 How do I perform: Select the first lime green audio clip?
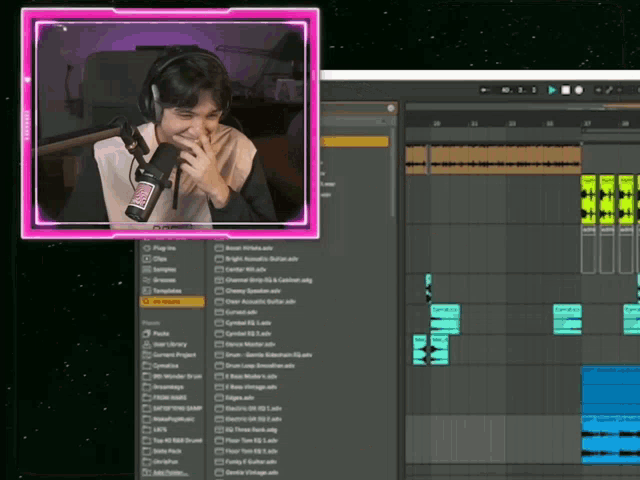[x=589, y=200]
